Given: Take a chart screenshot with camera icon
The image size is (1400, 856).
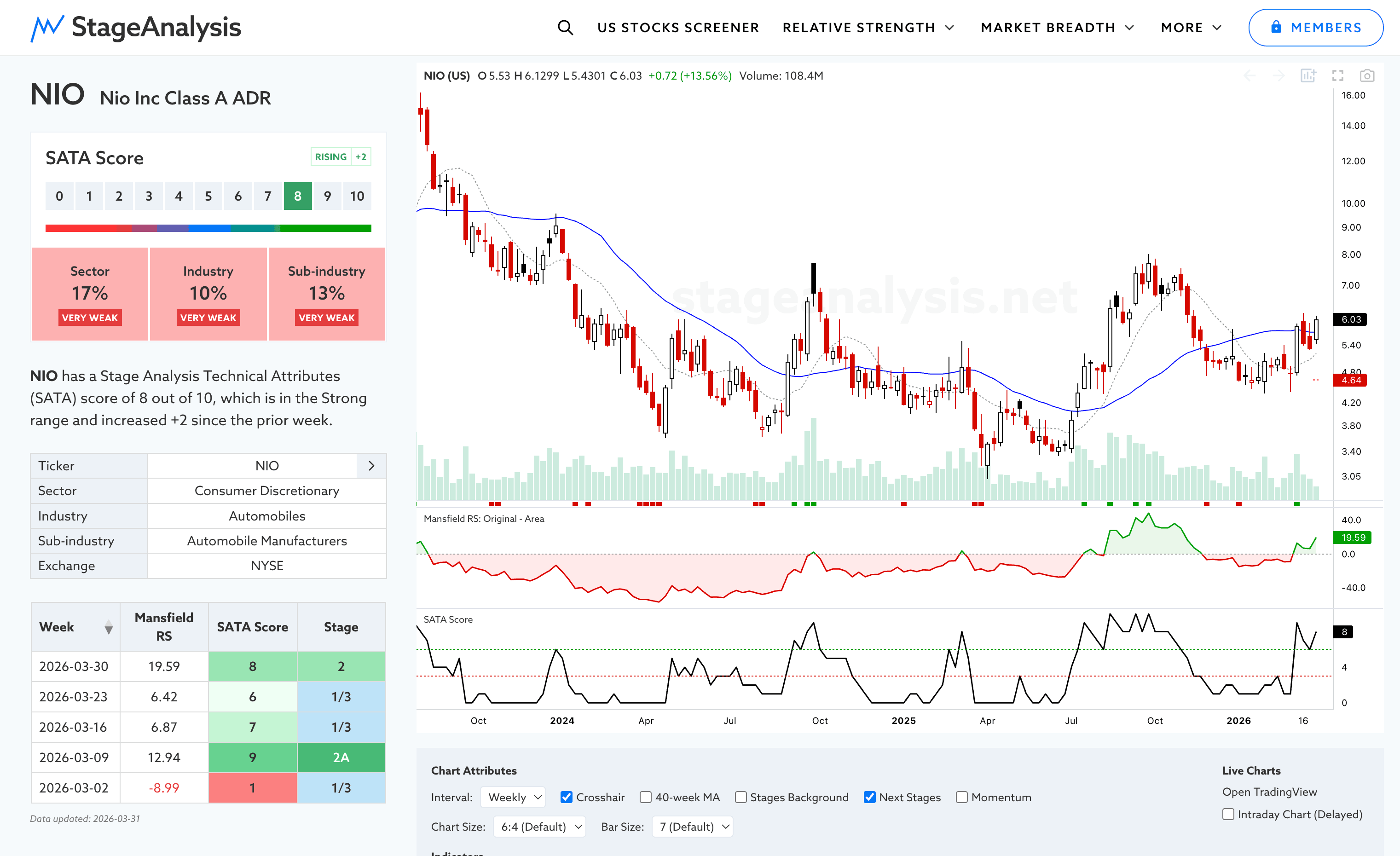Looking at the screenshot, I should click(1366, 75).
